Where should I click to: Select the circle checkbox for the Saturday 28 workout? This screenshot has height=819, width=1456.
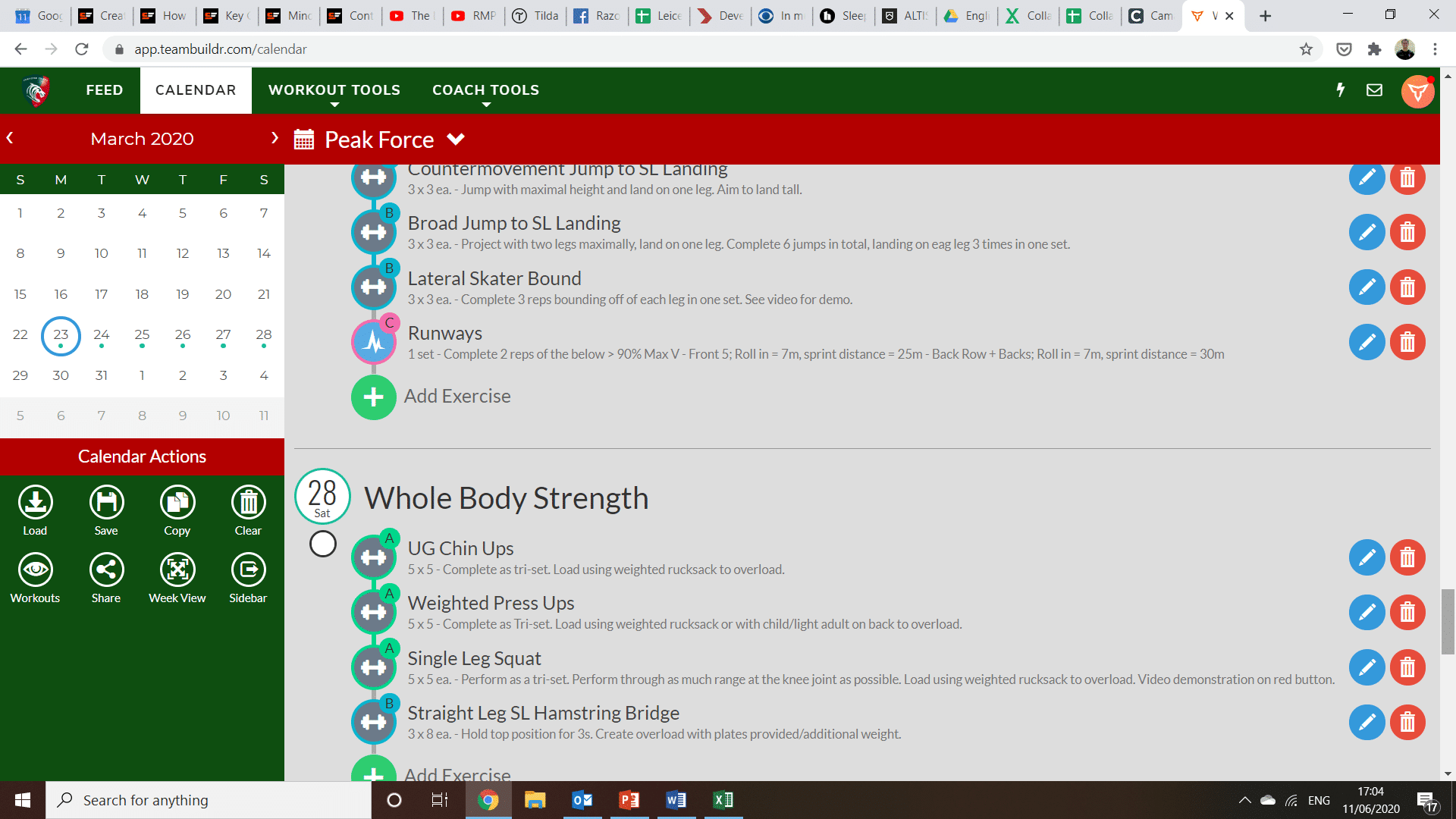point(323,544)
